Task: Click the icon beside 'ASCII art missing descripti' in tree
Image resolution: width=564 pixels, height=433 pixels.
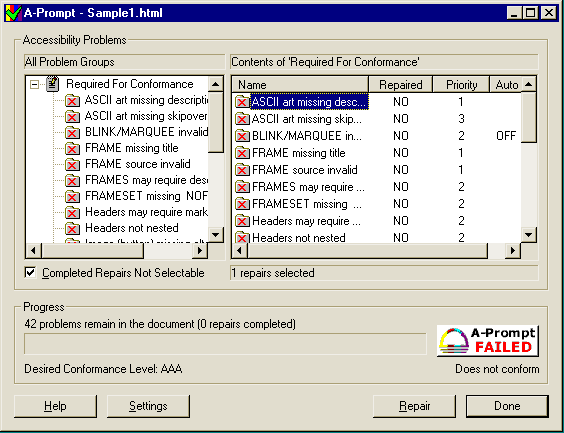Action: click(x=72, y=100)
